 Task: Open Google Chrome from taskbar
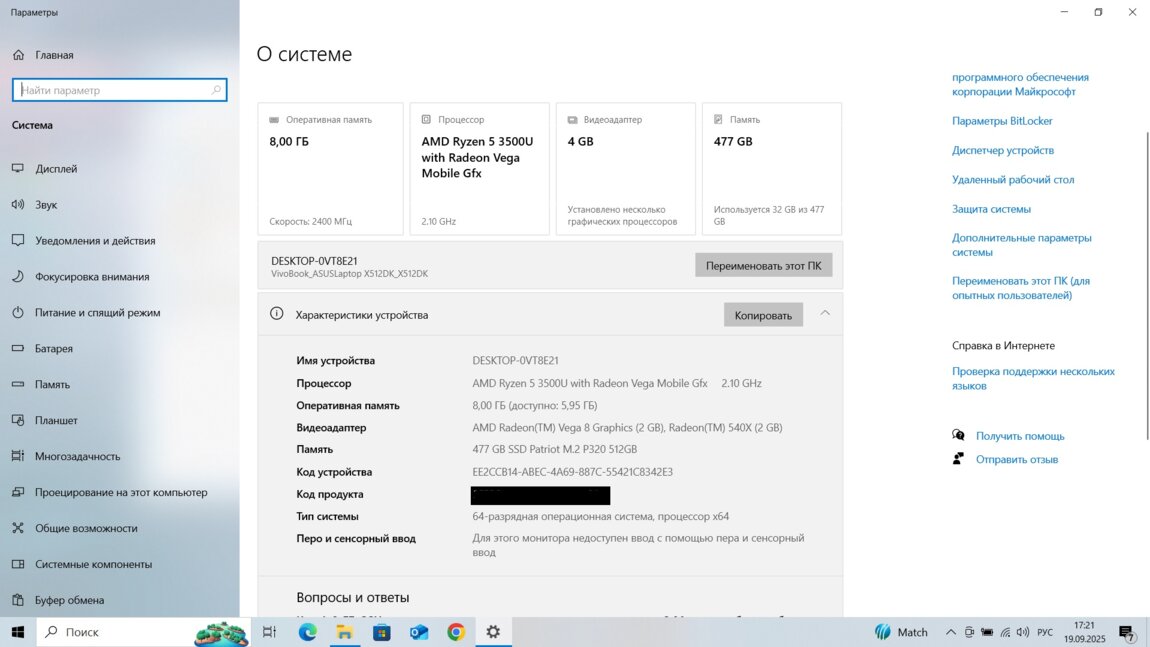pyautogui.click(x=456, y=632)
